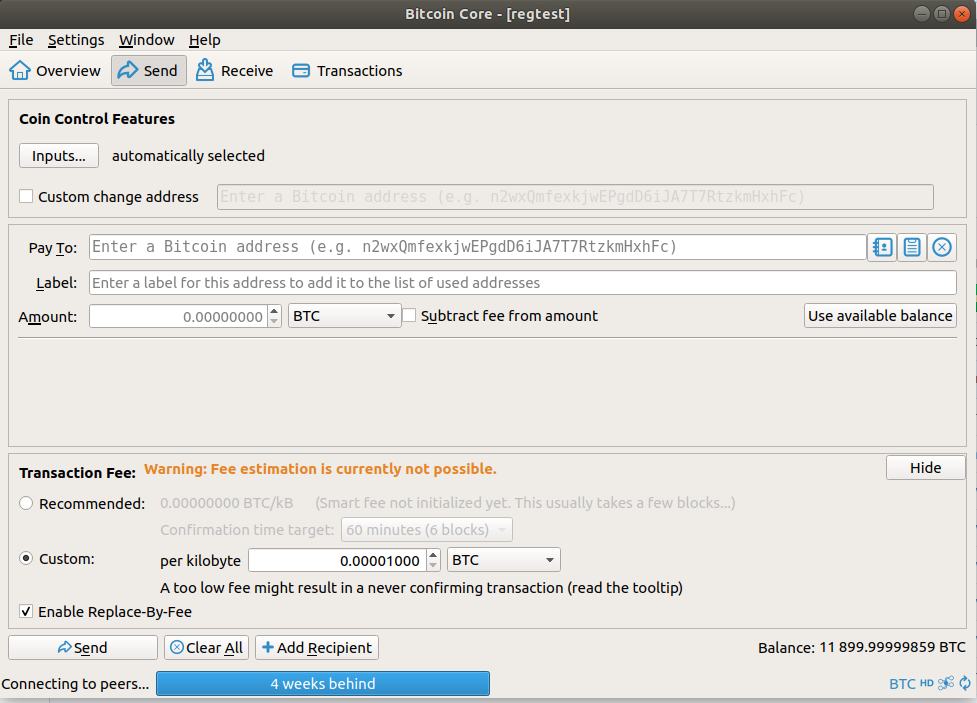Open the Settings menu
The height and width of the screenshot is (703, 977).
pos(76,40)
